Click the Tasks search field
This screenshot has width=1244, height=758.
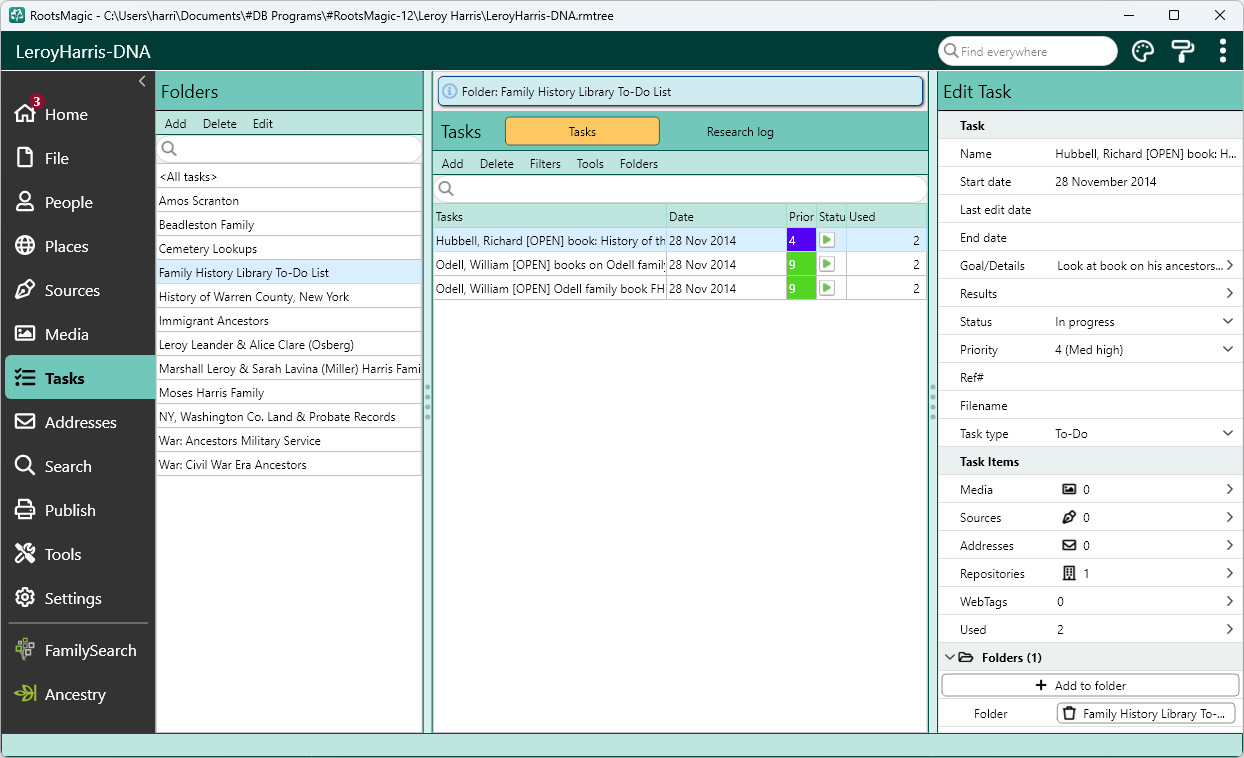click(680, 189)
